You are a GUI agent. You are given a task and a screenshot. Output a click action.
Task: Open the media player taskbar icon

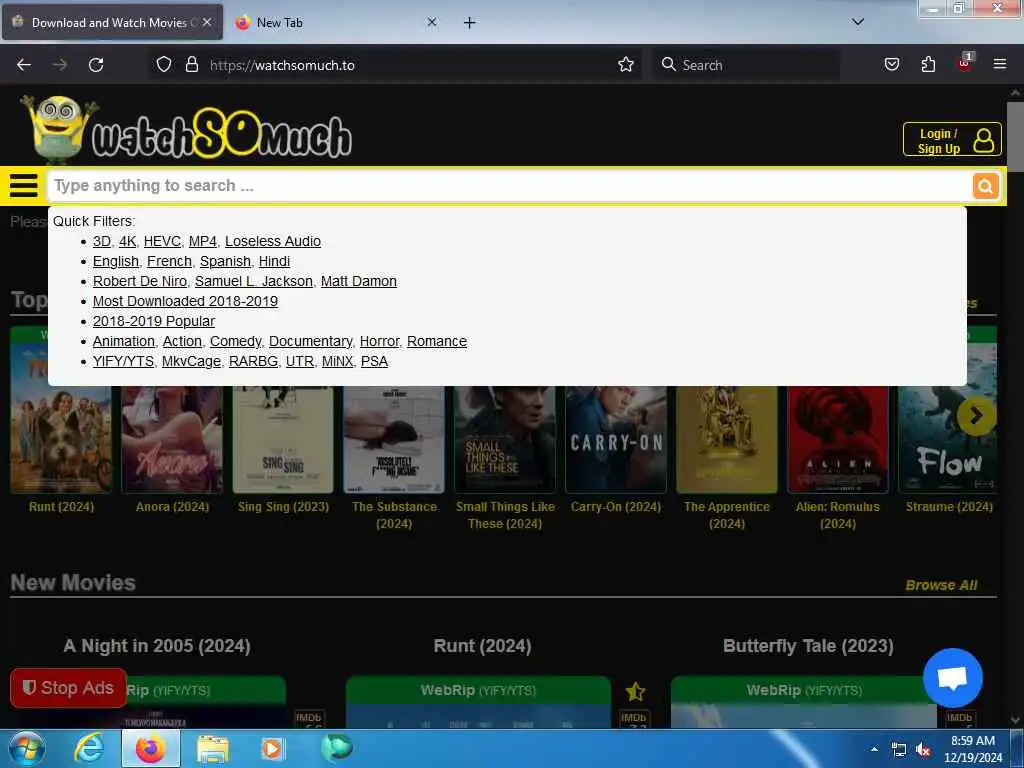pos(272,749)
